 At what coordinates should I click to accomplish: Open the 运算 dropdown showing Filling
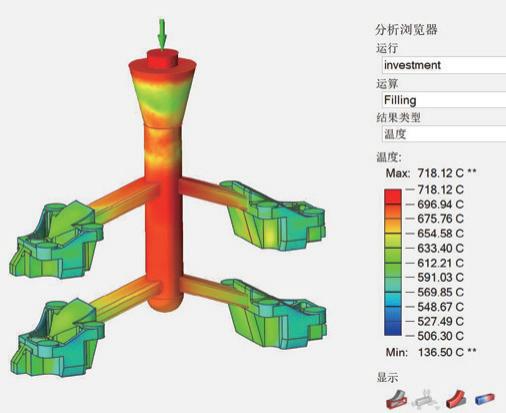[444, 100]
